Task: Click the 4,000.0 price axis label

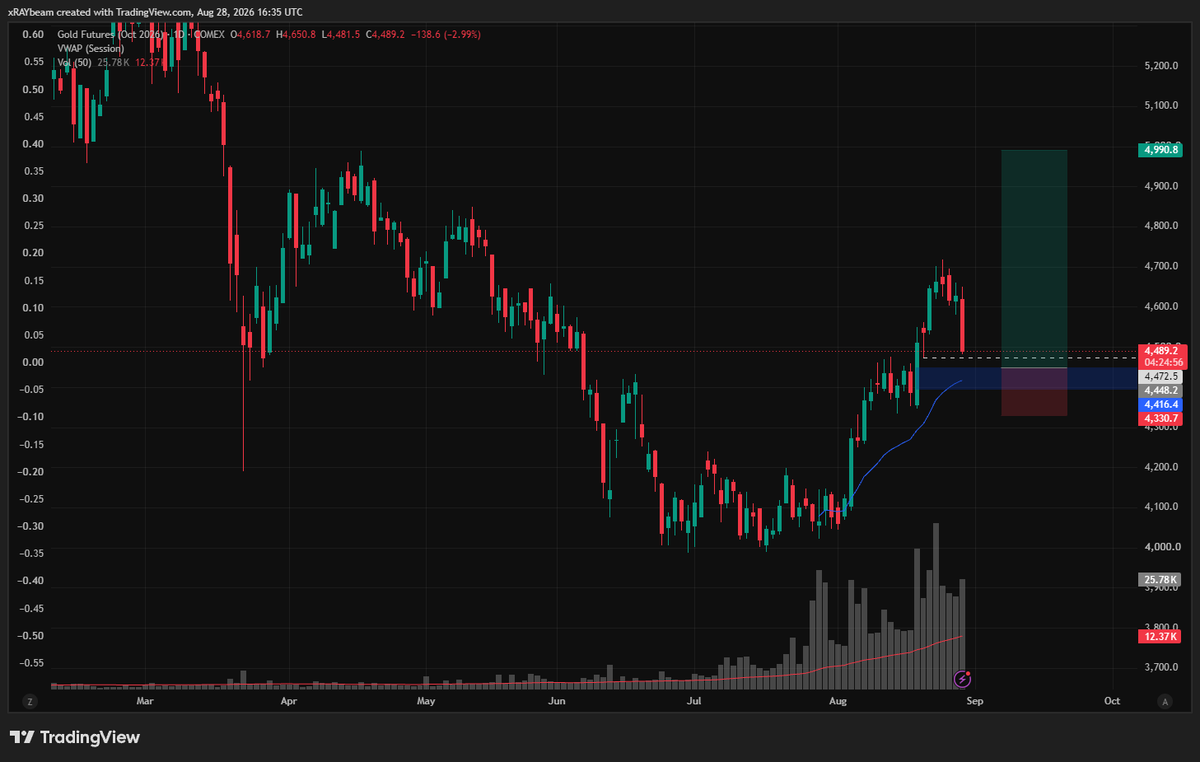Action: tap(1159, 547)
